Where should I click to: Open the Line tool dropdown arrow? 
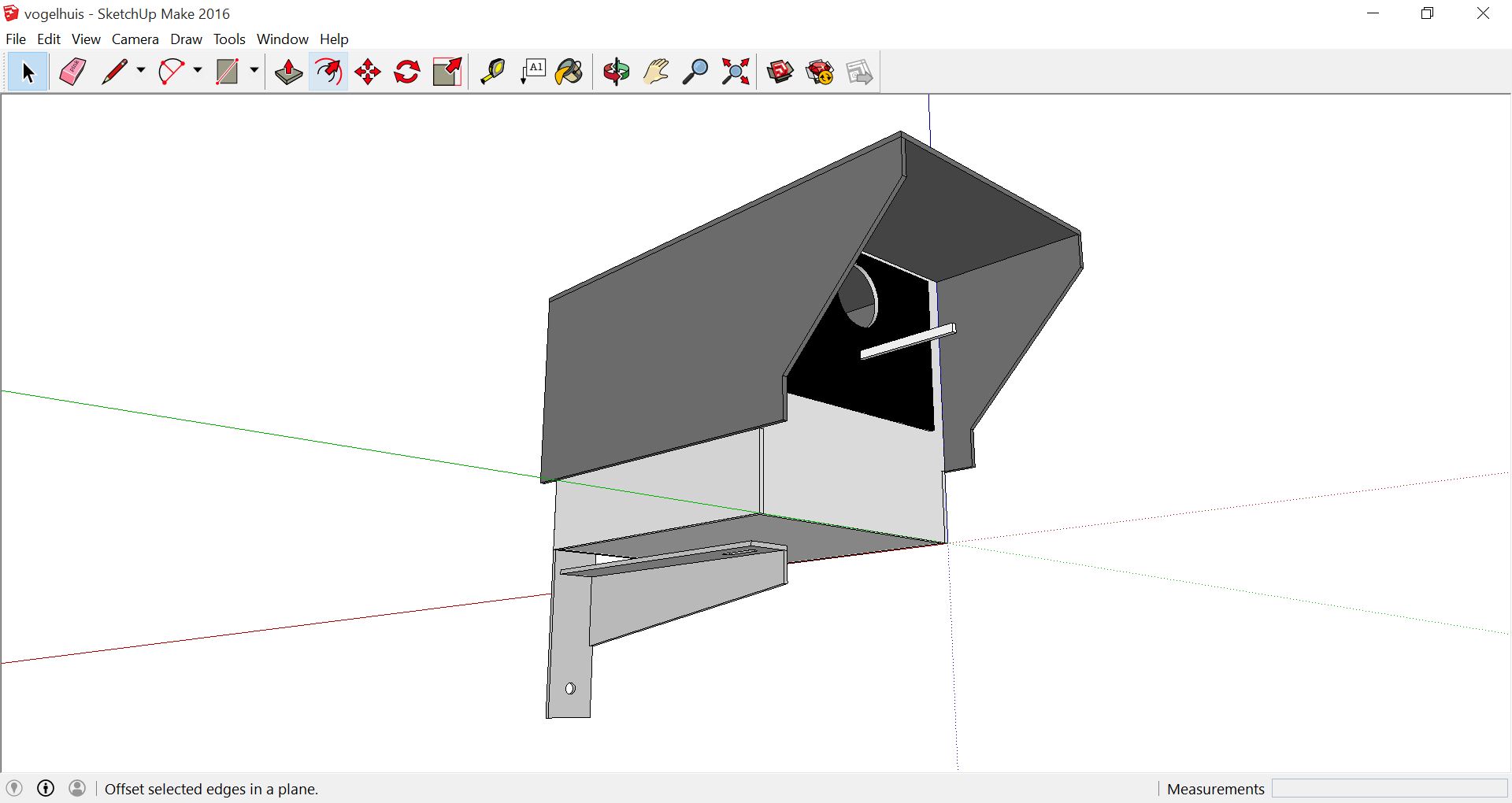pyautogui.click(x=141, y=71)
